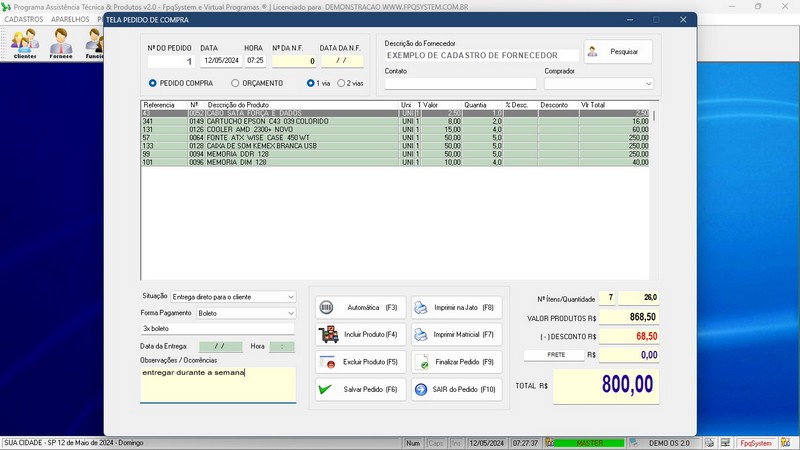Click the cart icon of Incluir Produto
This screenshot has width=800, height=450.
pos(328,334)
